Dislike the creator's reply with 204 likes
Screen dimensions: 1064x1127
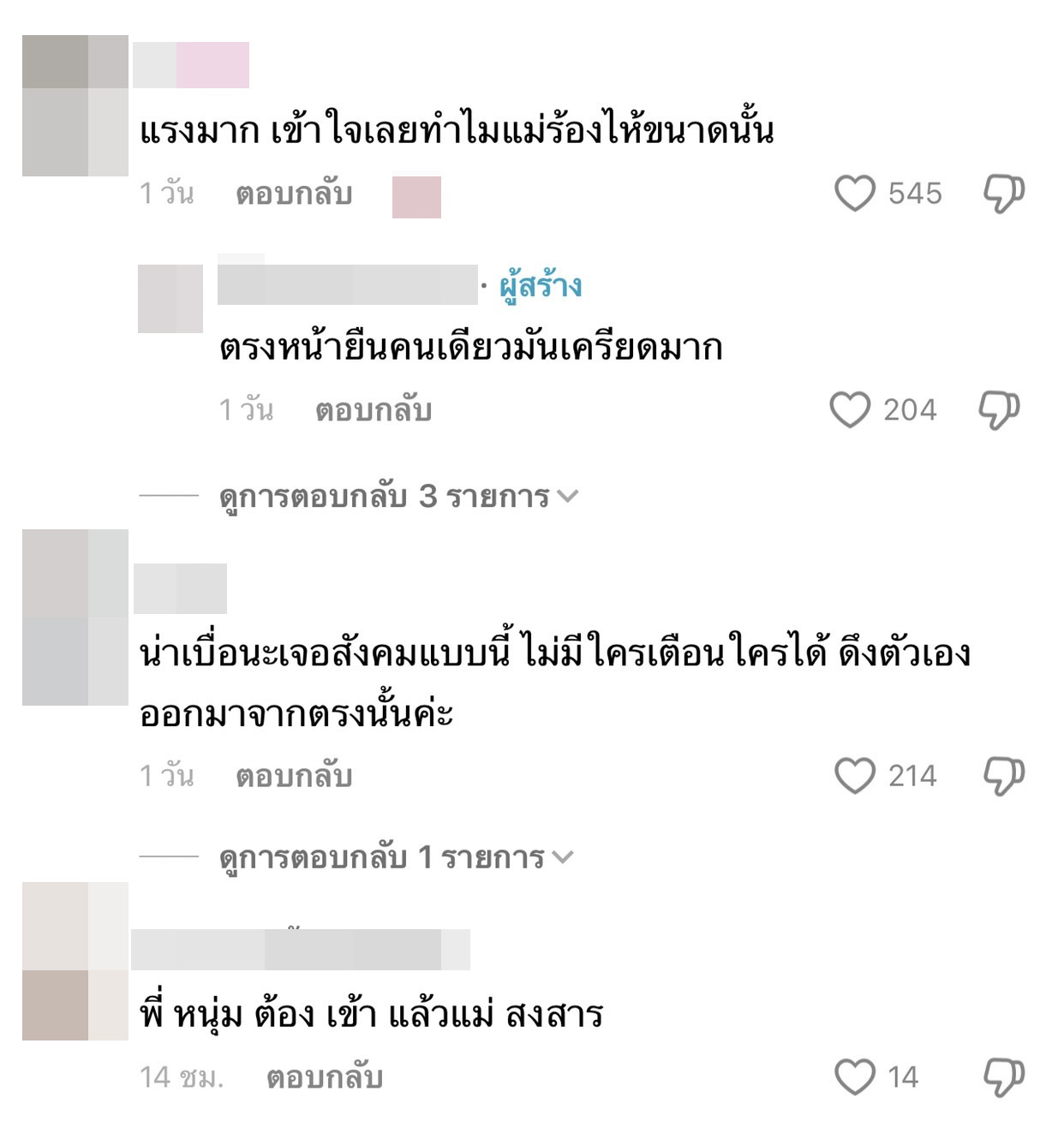[999, 409]
